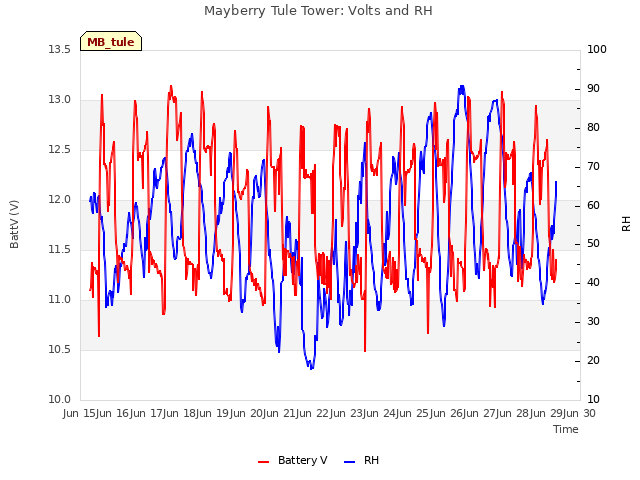Click the 11.0 left axis tick label
The height and width of the screenshot is (480, 640).
(x=60, y=300)
